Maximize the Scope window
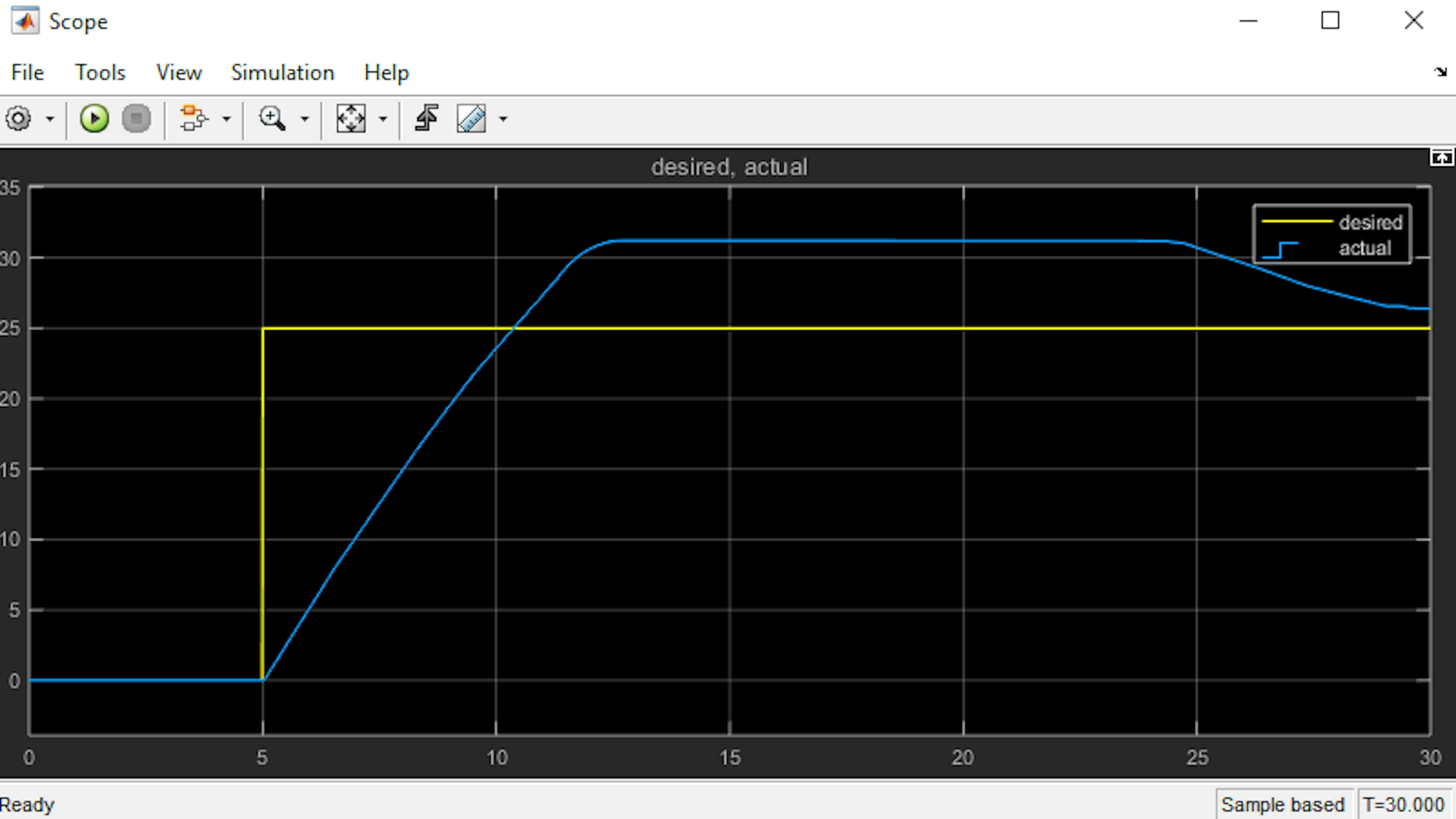The width and height of the screenshot is (1456, 819). tap(1331, 21)
